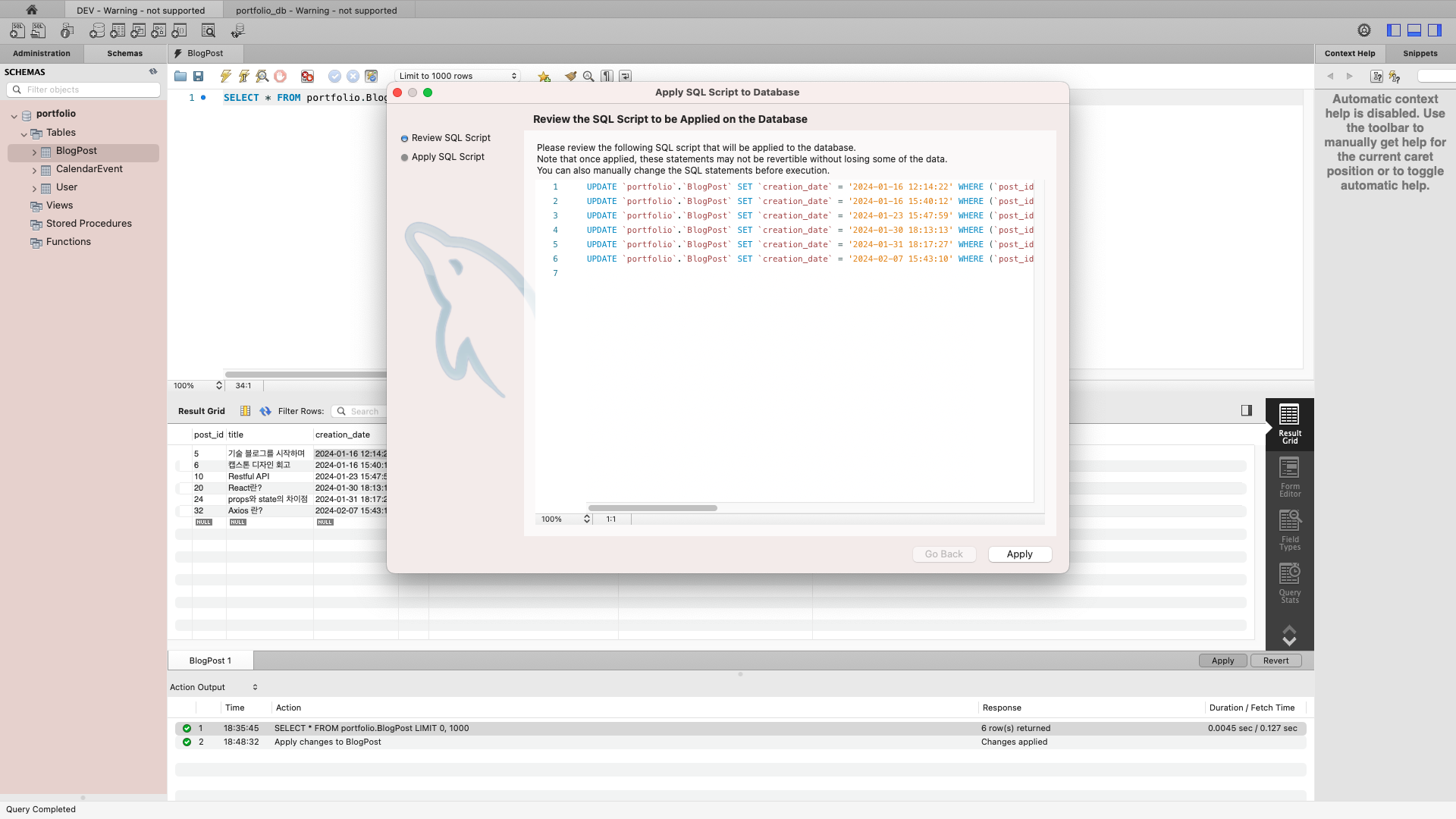Toggle the left sidebar panel visibility
Image resolution: width=1456 pixels, height=819 pixels.
point(1394,30)
